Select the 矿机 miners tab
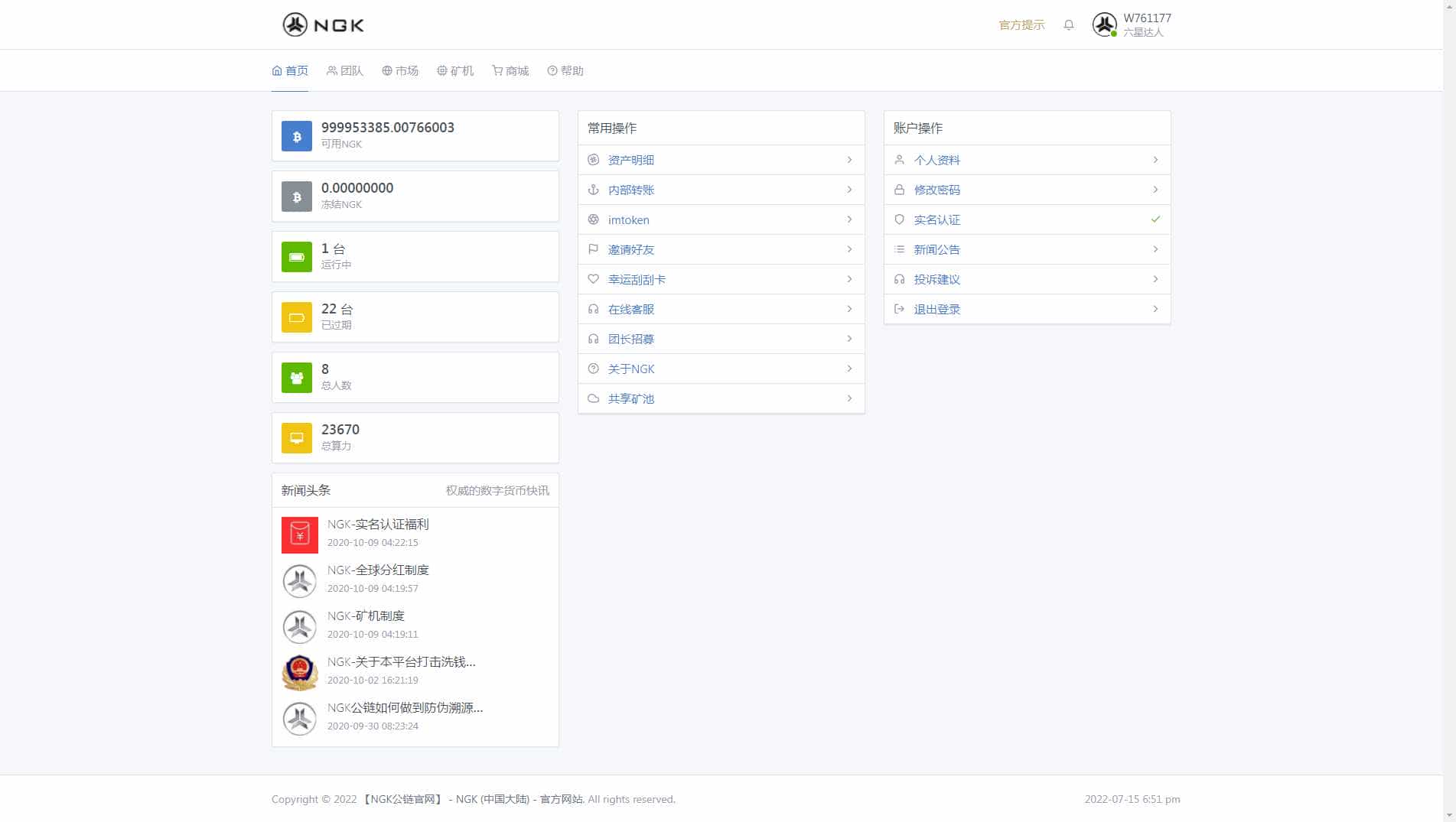Image resolution: width=1456 pixels, height=822 pixels. 455,70
